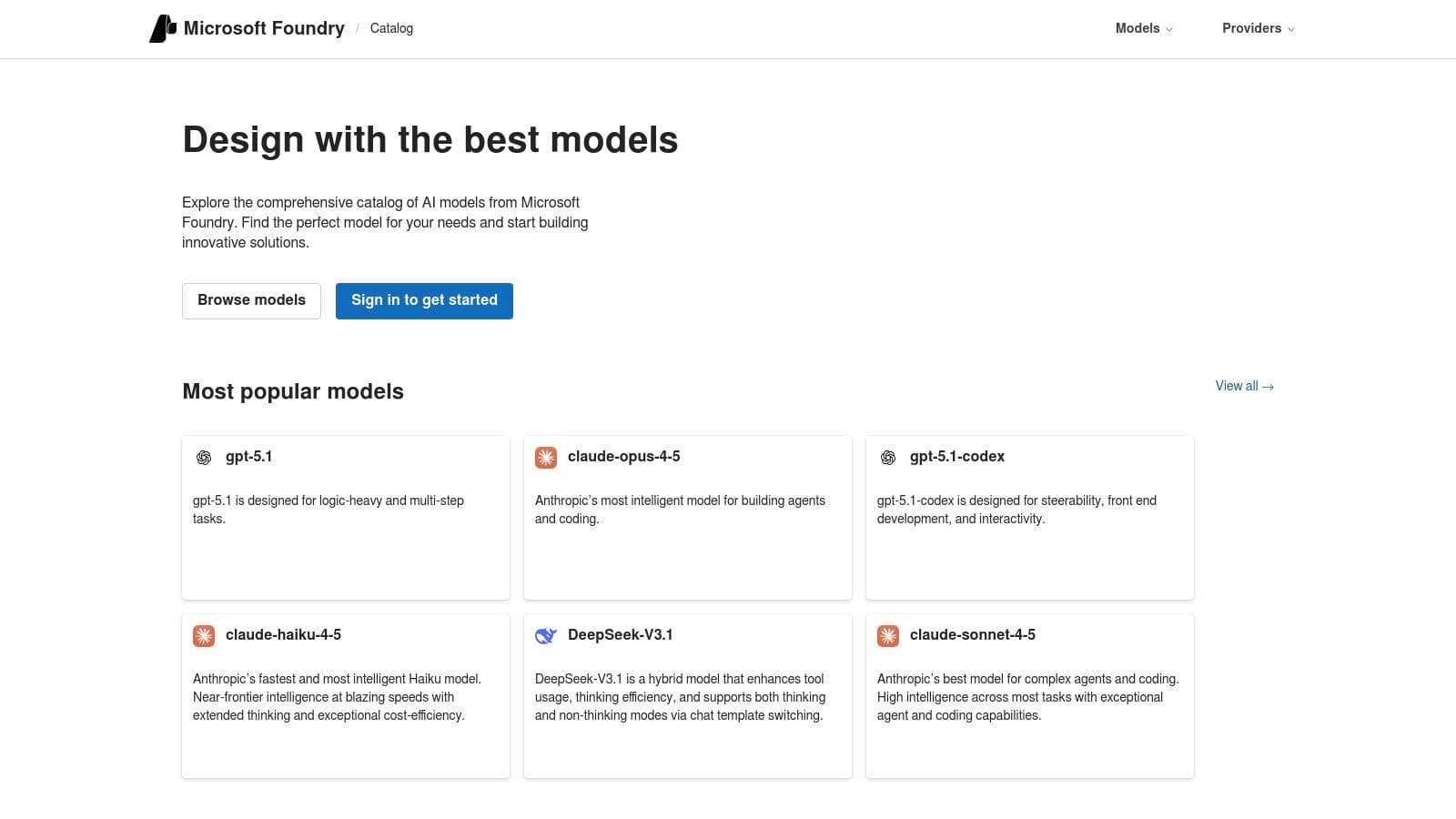Click the Anthropic icon on claude-haiku-4-5 card
The height and width of the screenshot is (819, 1456).
click(204, 636)
